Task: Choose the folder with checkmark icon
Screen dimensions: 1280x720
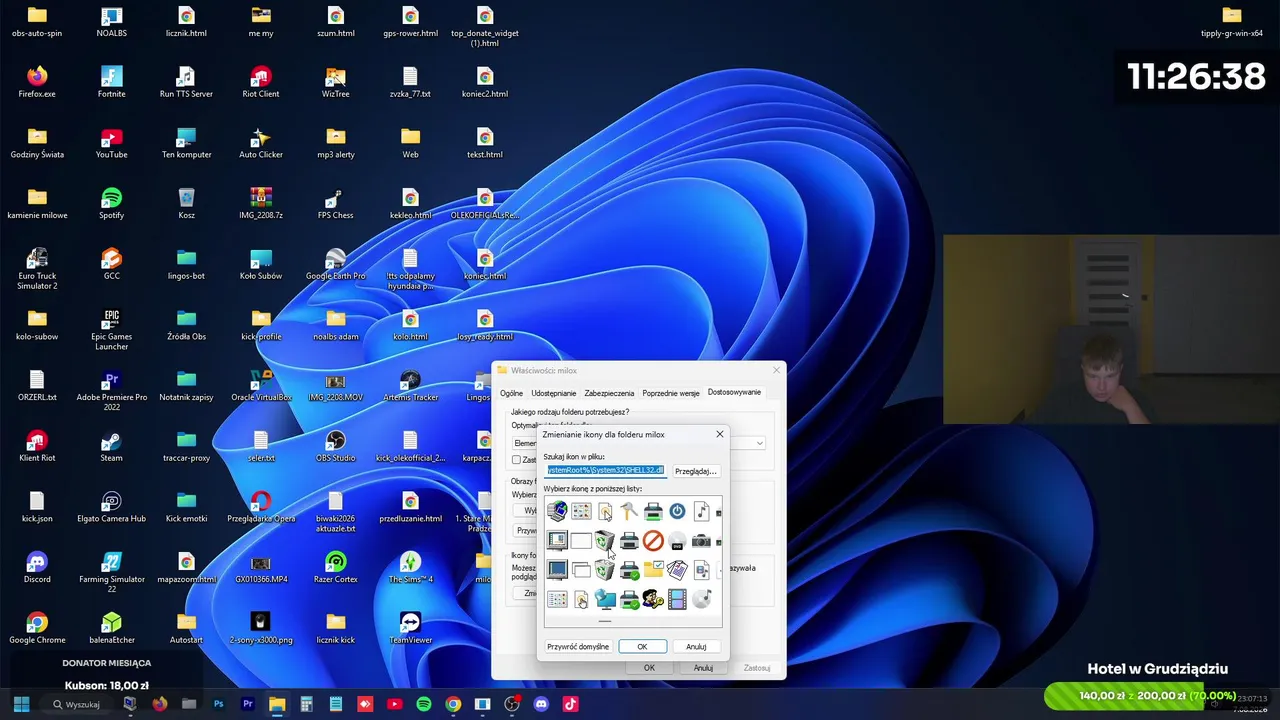Action: click(653, 570)
